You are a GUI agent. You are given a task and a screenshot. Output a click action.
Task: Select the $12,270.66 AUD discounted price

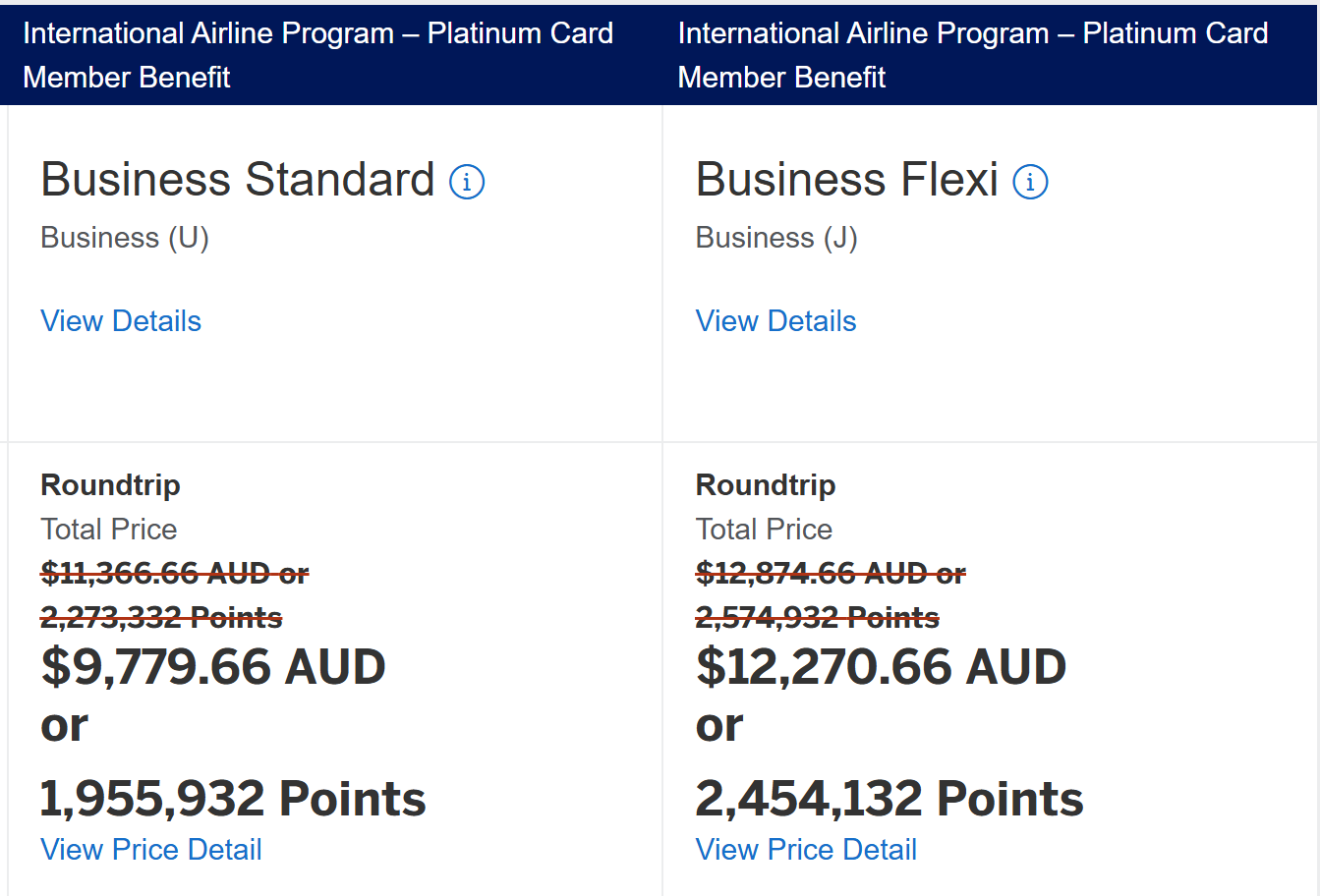(881, 667)
